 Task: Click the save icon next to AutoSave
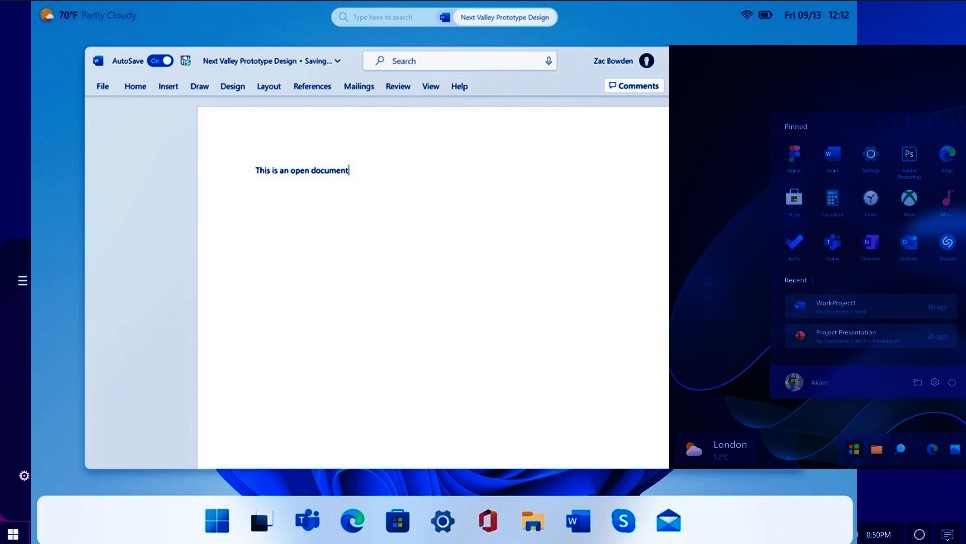coord(185,61)
